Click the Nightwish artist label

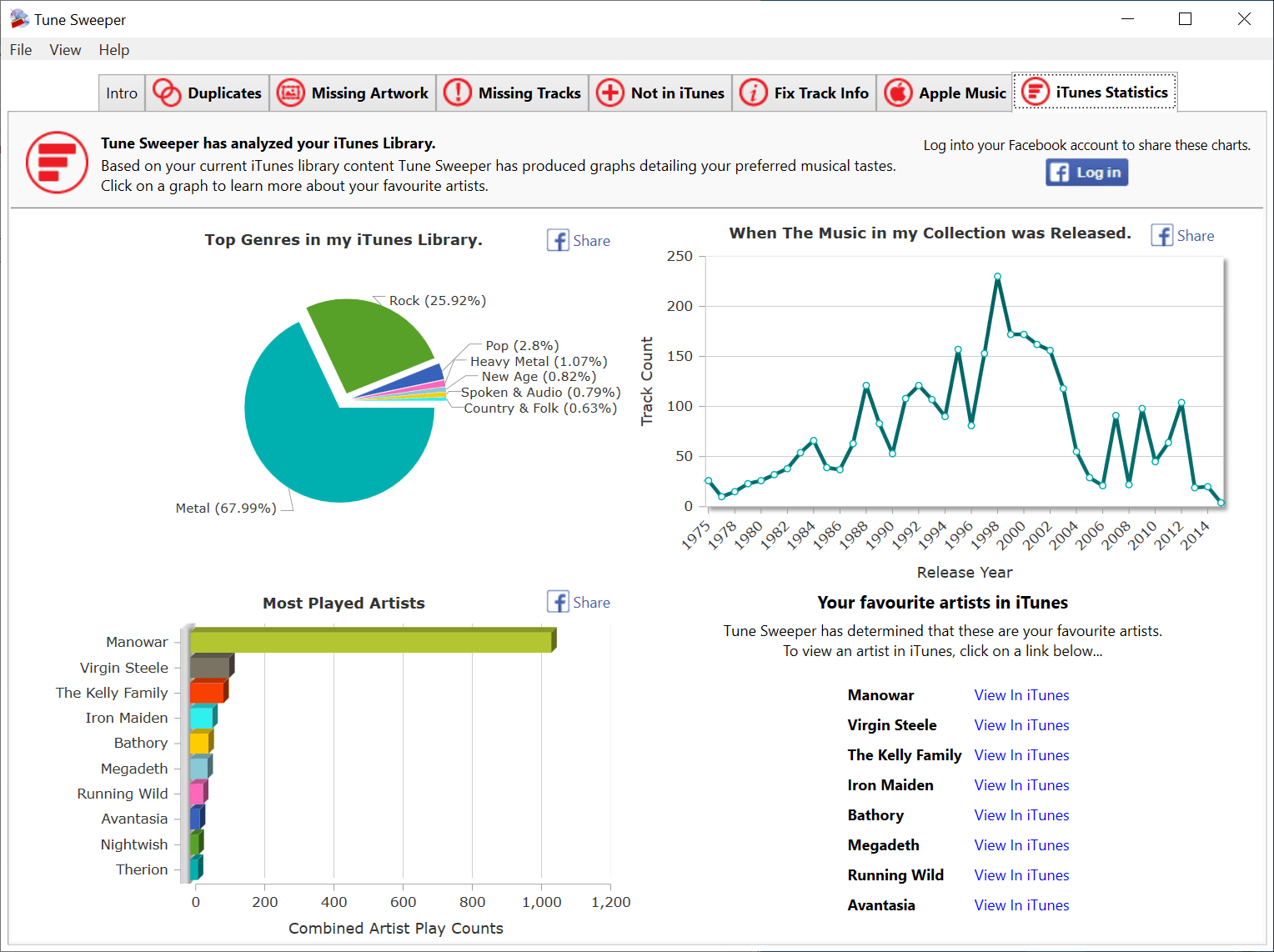click(x=134, y=844)
